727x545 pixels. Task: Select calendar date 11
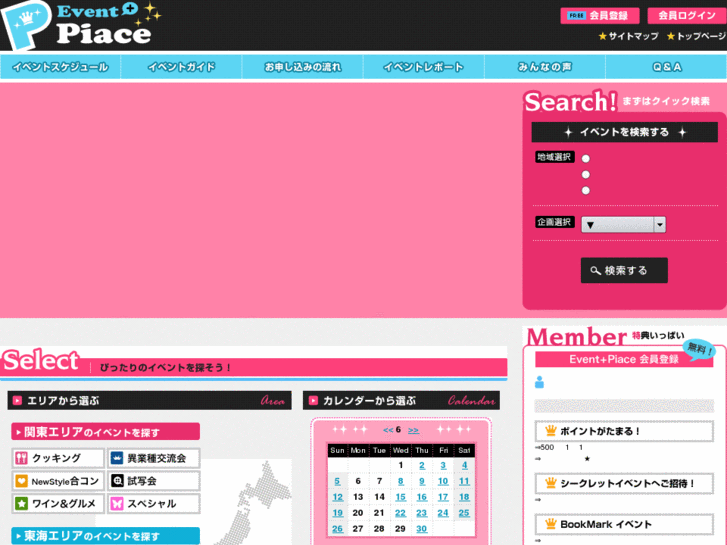coord(464,481)
